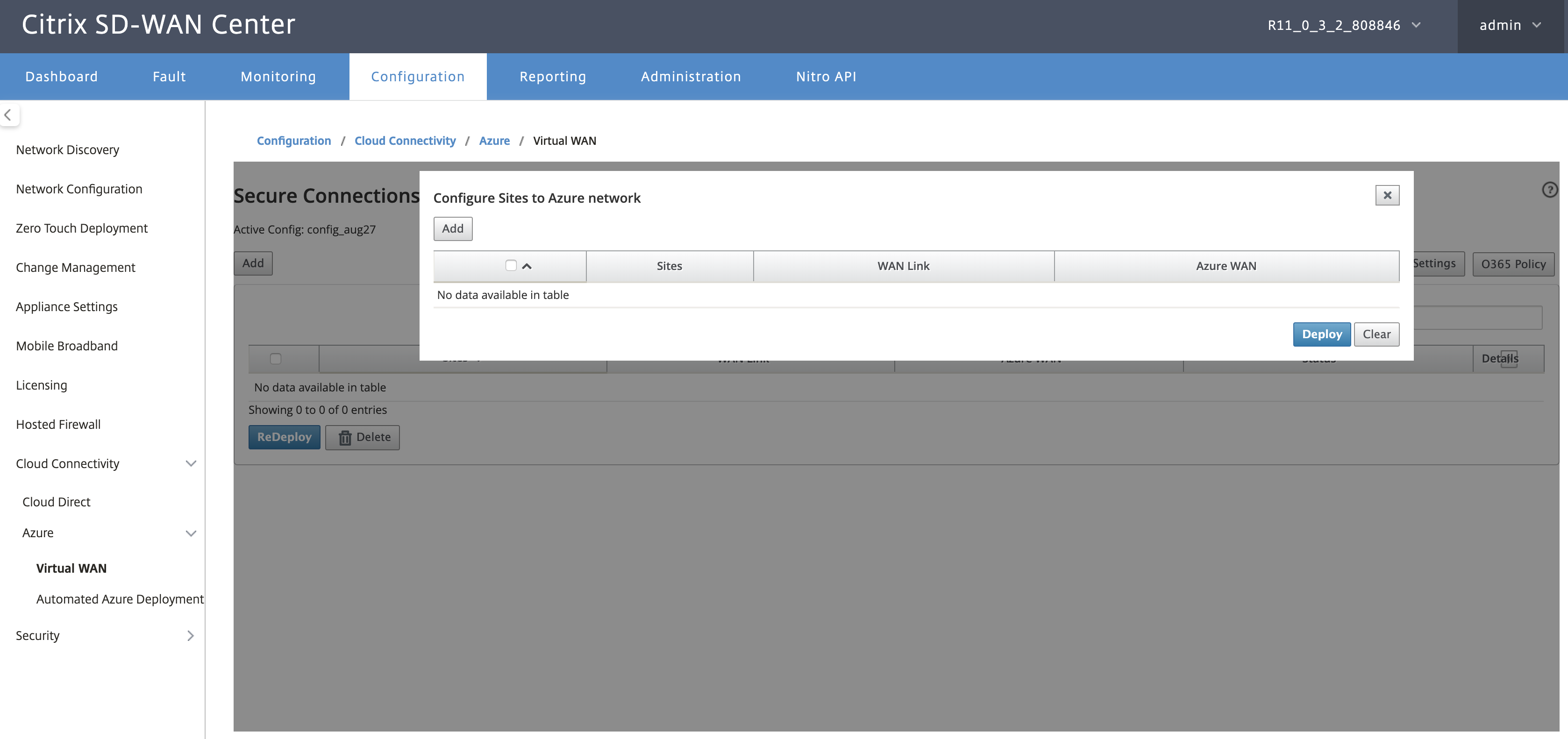The height and width of the screenshot is (739, 1568).
Task: Select Licensing in the sidebar
Action: 42,385
